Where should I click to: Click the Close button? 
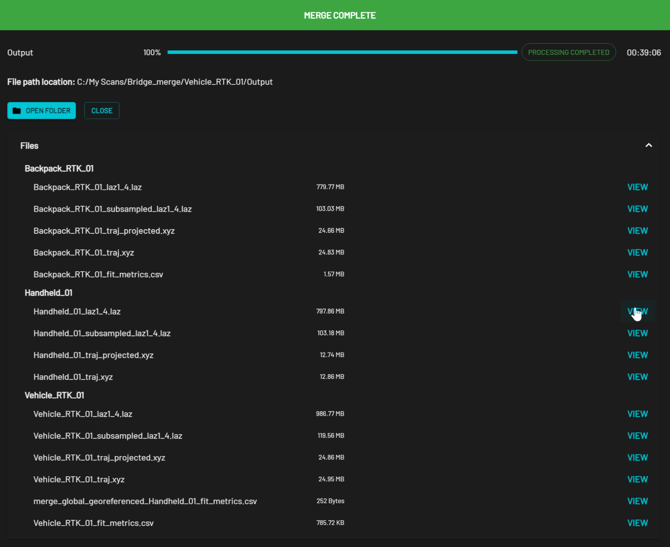pyautogui.click(x=102, y=110)
